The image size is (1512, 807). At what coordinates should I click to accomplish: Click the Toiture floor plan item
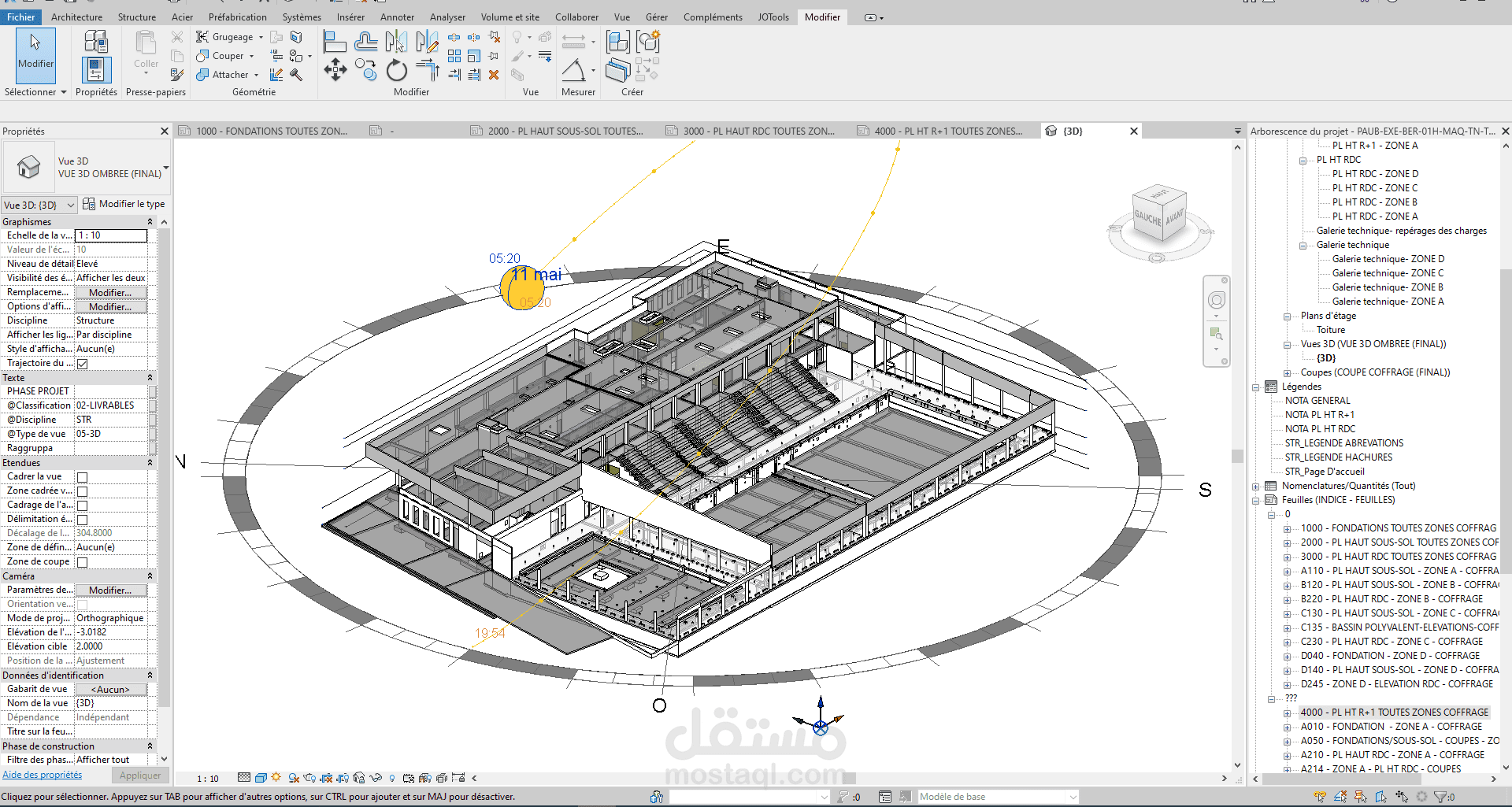pos(1331,330)
